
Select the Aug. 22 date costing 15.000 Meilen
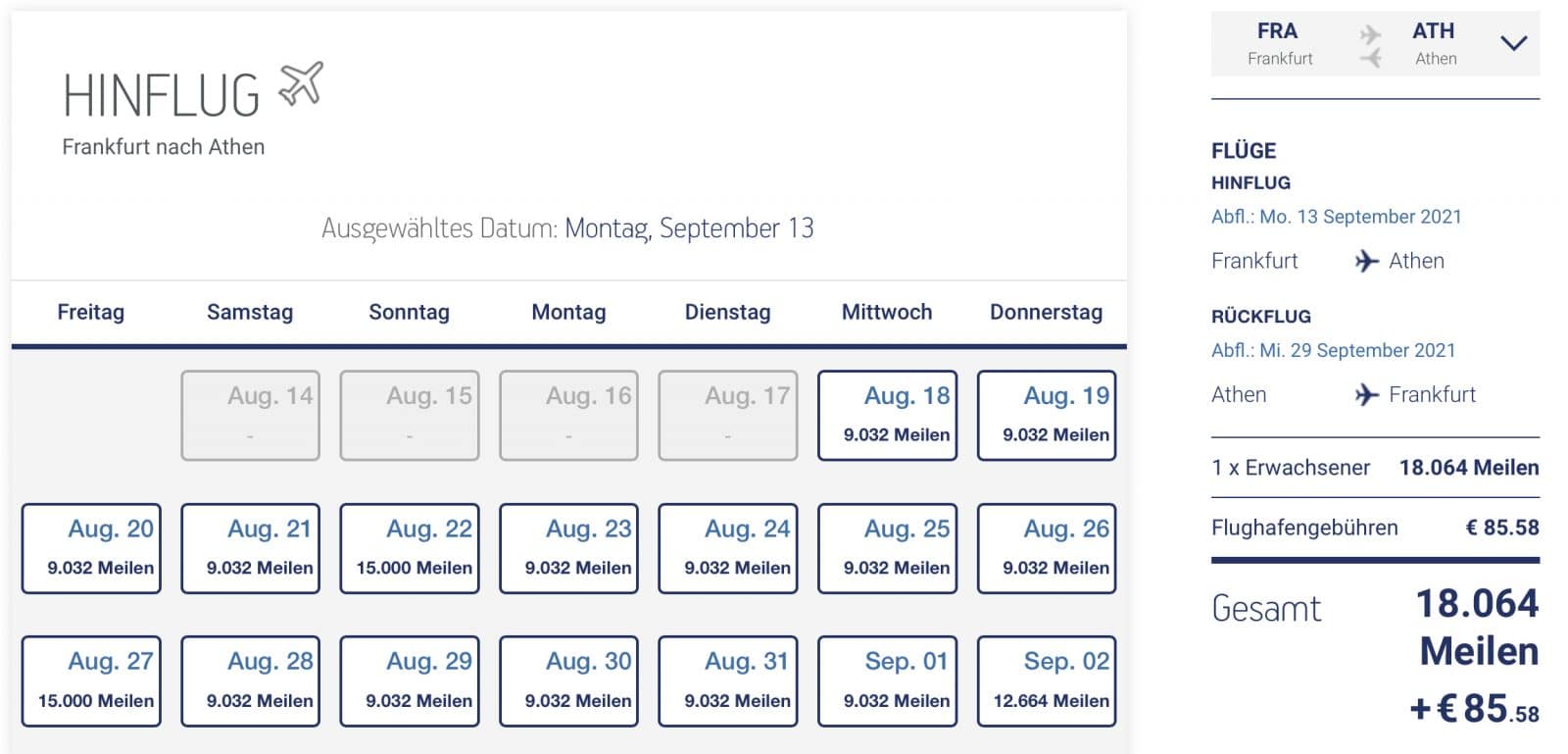coord(410,547)
